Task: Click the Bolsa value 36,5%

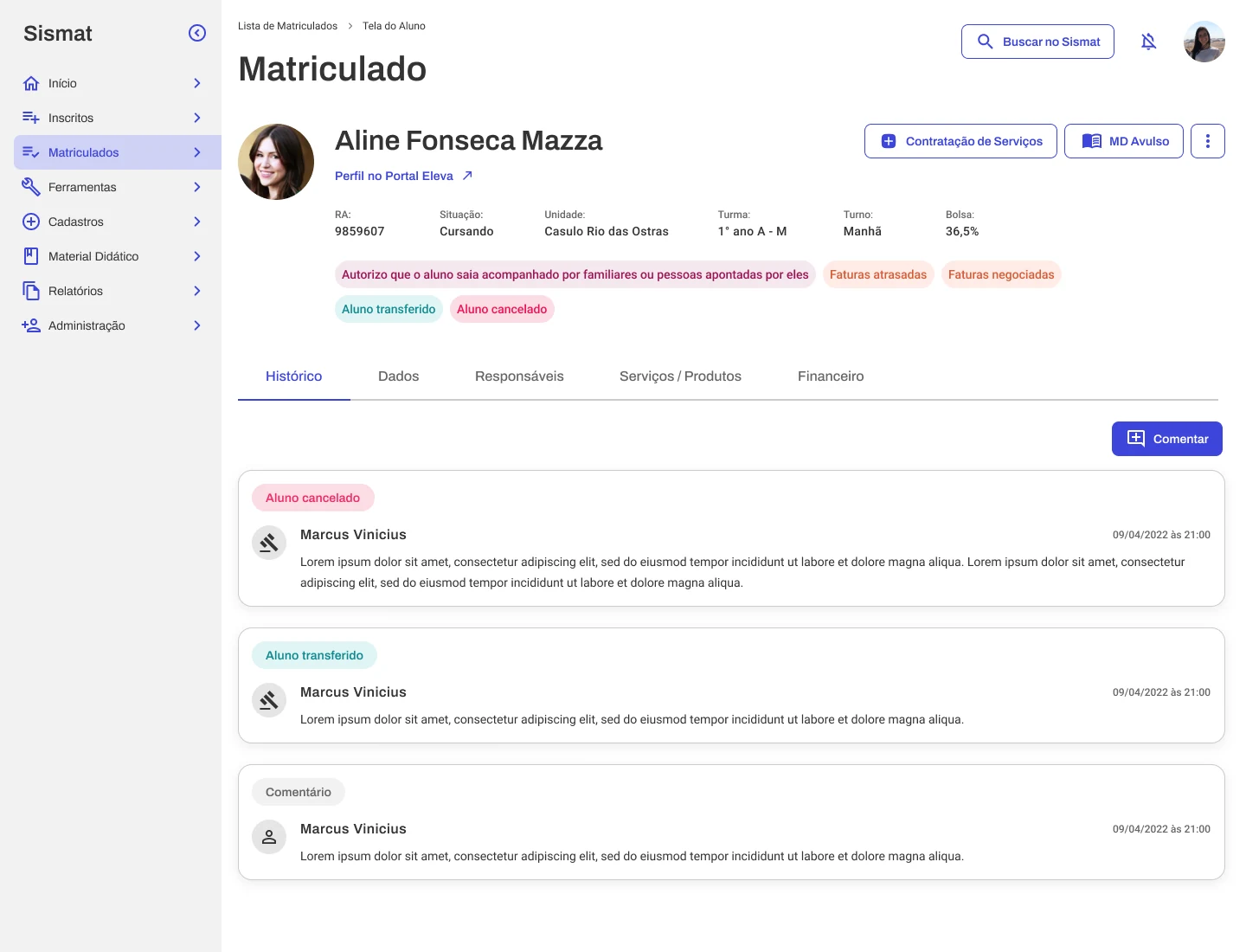Action: point(962,231)
